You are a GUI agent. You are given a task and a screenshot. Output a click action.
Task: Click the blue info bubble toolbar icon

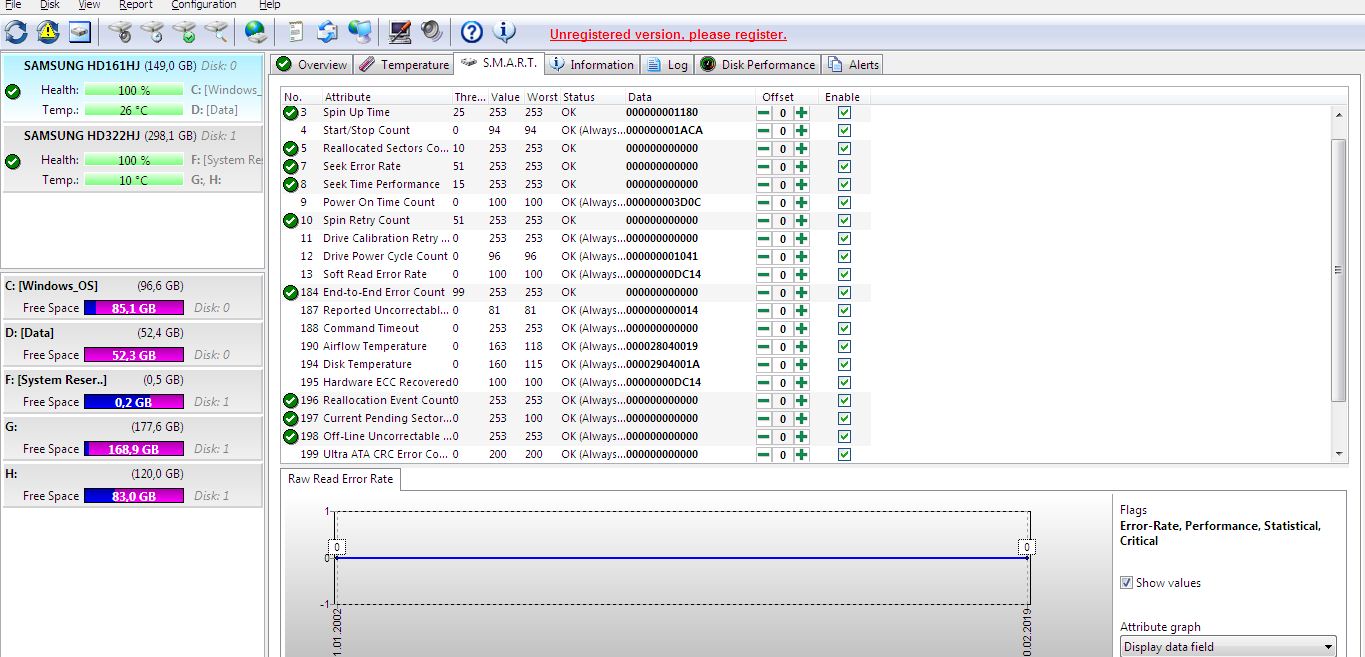[506, 32]
